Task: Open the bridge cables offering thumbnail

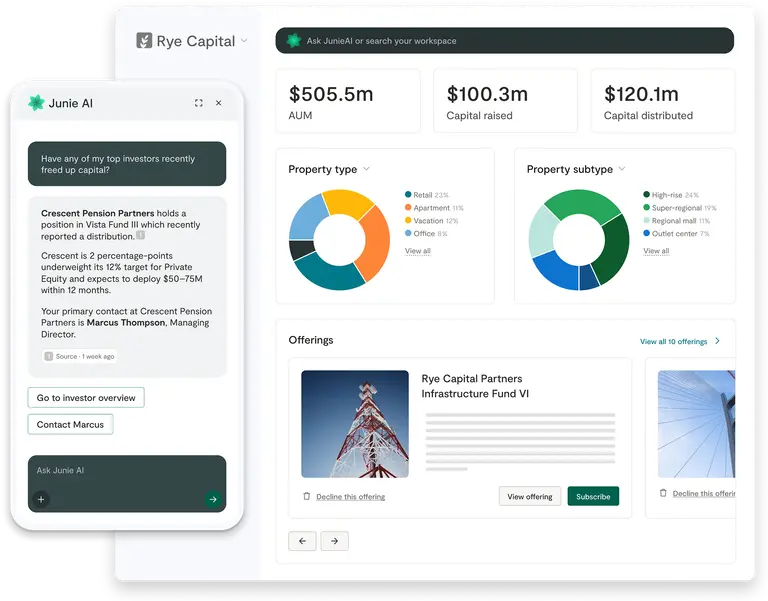Action: point(696,424)
